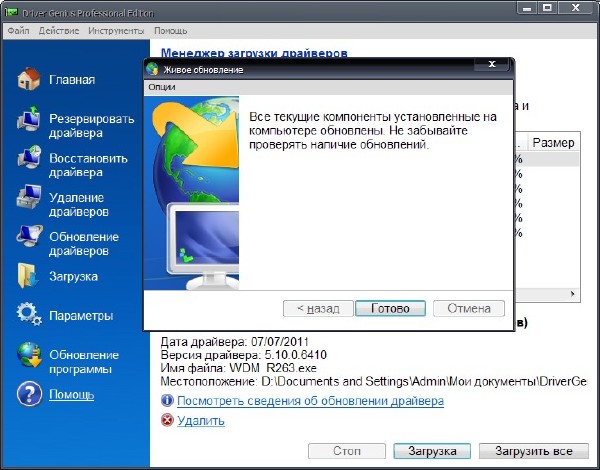Open the Обновление драйверов icon
Image resolution: width=600 pixels, height=470 pixels.
28,240
